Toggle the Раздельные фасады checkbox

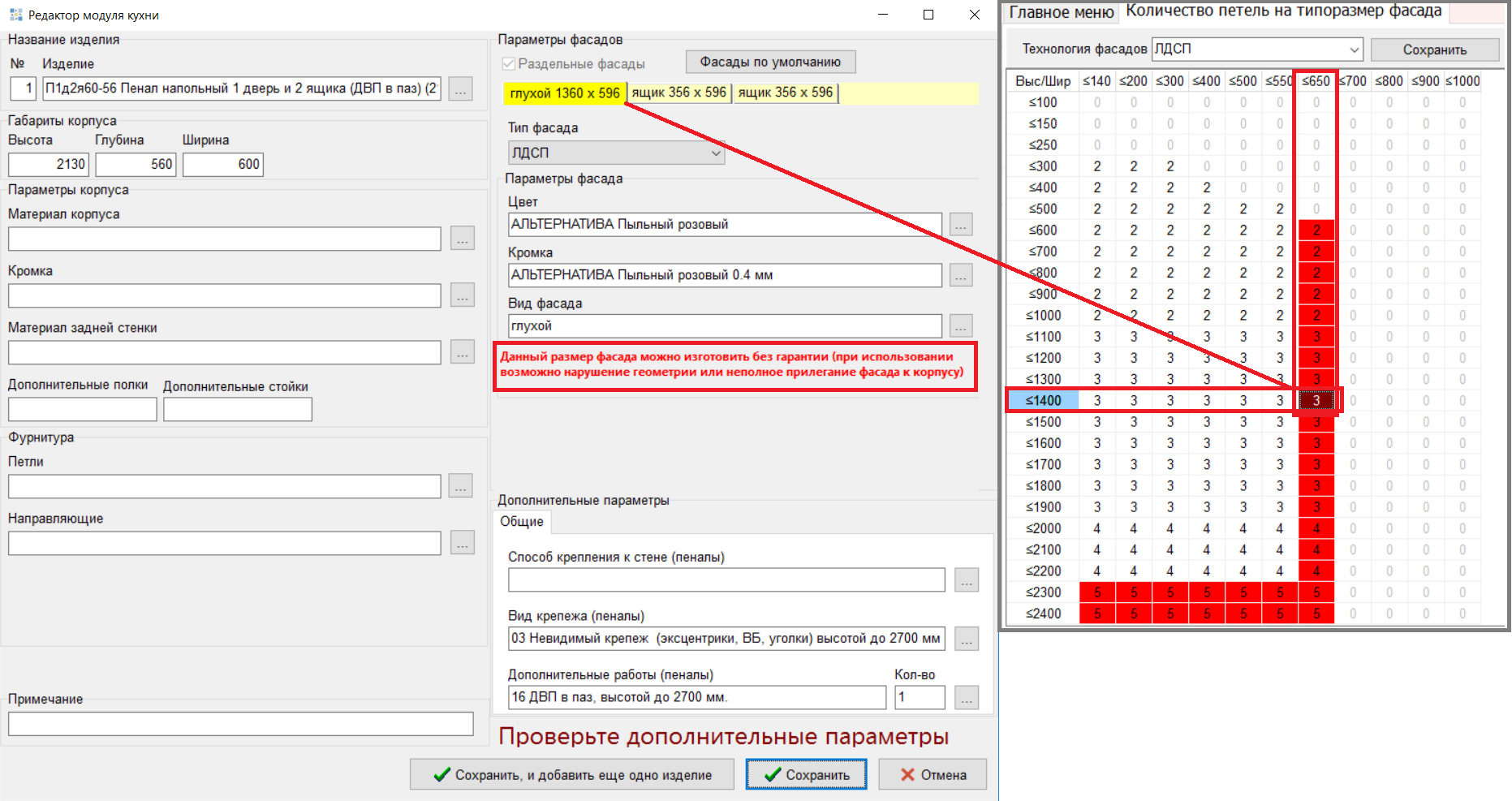(509, 64)
